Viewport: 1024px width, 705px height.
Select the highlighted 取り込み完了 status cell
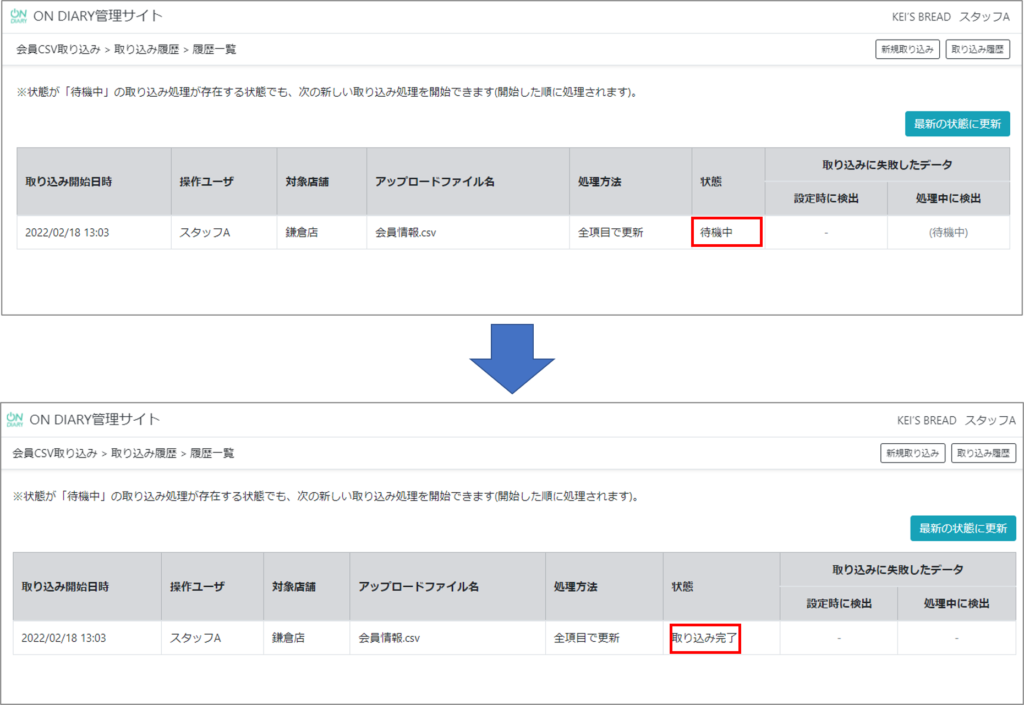coord(705,637)
